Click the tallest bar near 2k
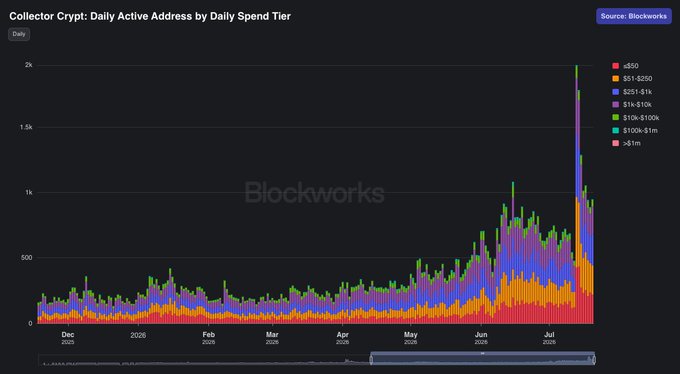The image size is (680, 374). (576, 194)
